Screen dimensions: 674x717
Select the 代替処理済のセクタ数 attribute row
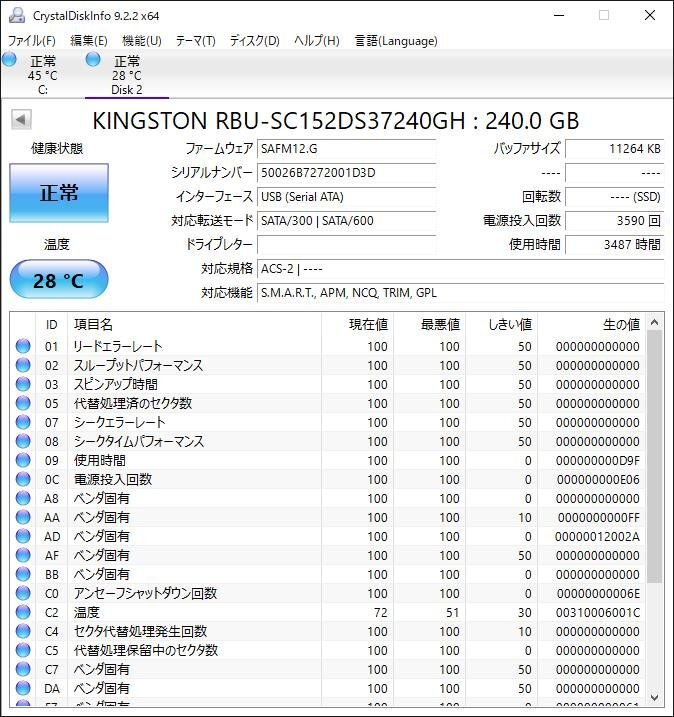point(327,403)
